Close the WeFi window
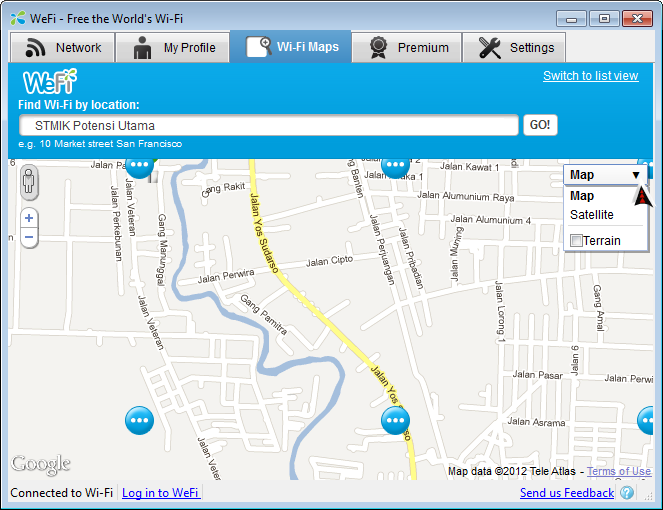Screen dimensions: 663x510 click(x=637, y=19)
